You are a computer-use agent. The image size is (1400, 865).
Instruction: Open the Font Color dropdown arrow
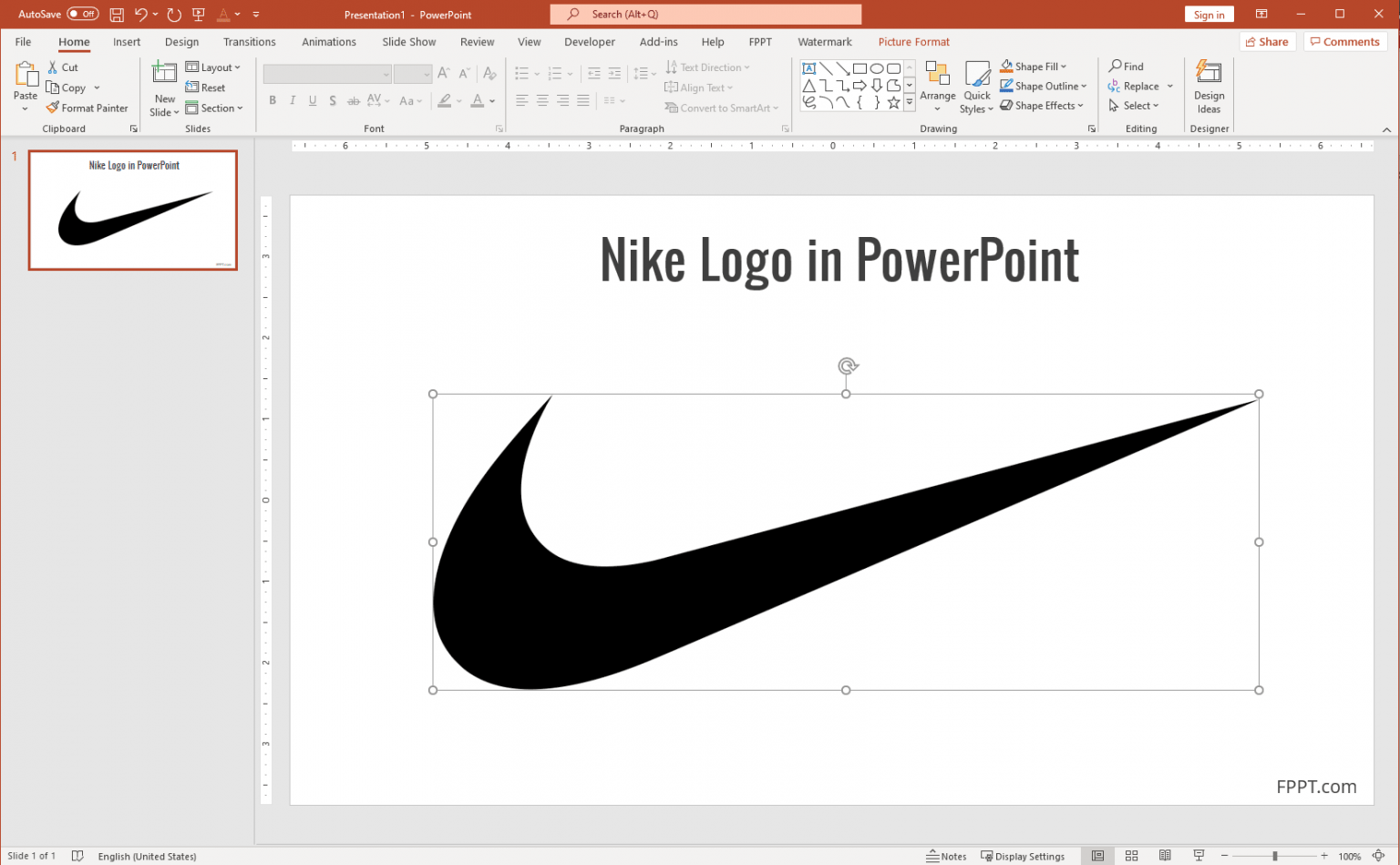490,100
